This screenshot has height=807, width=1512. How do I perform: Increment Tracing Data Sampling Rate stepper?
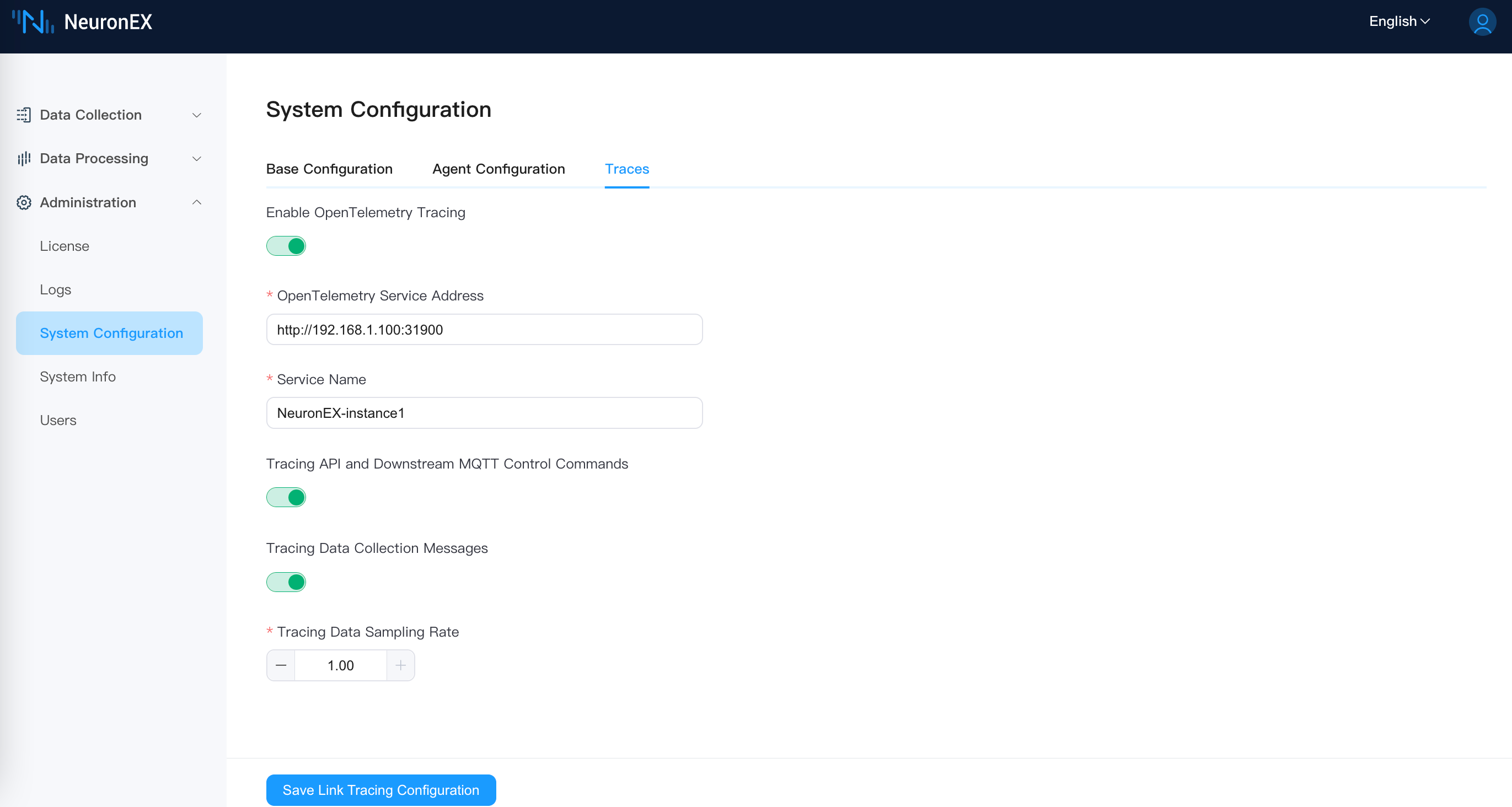(400, 665)
